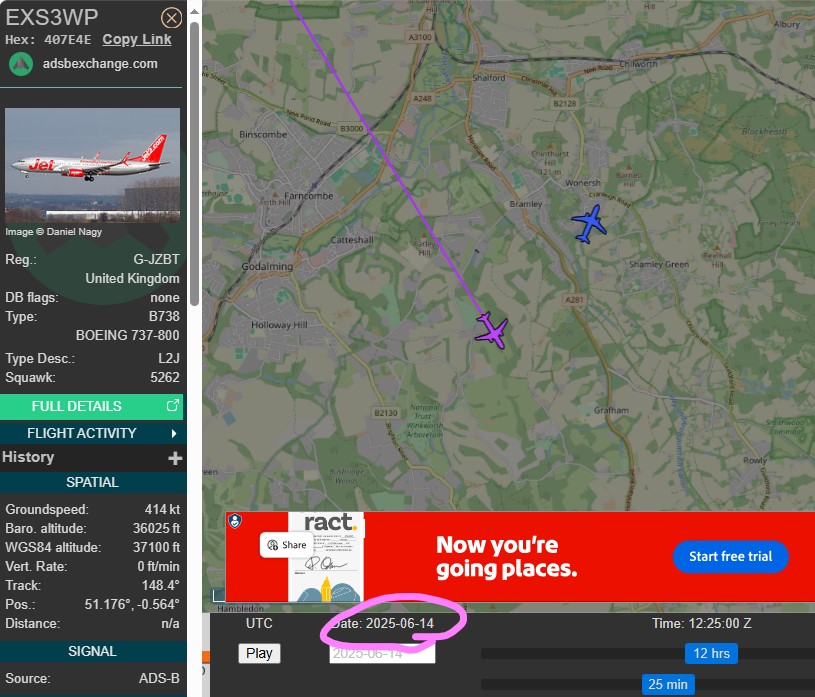Click the replay date input field
Screen dimensions: 815x697
(382, 654)
